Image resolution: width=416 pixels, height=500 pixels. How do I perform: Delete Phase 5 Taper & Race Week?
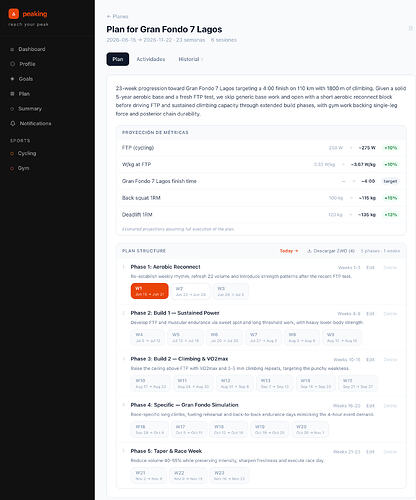[x=390, y=452]
